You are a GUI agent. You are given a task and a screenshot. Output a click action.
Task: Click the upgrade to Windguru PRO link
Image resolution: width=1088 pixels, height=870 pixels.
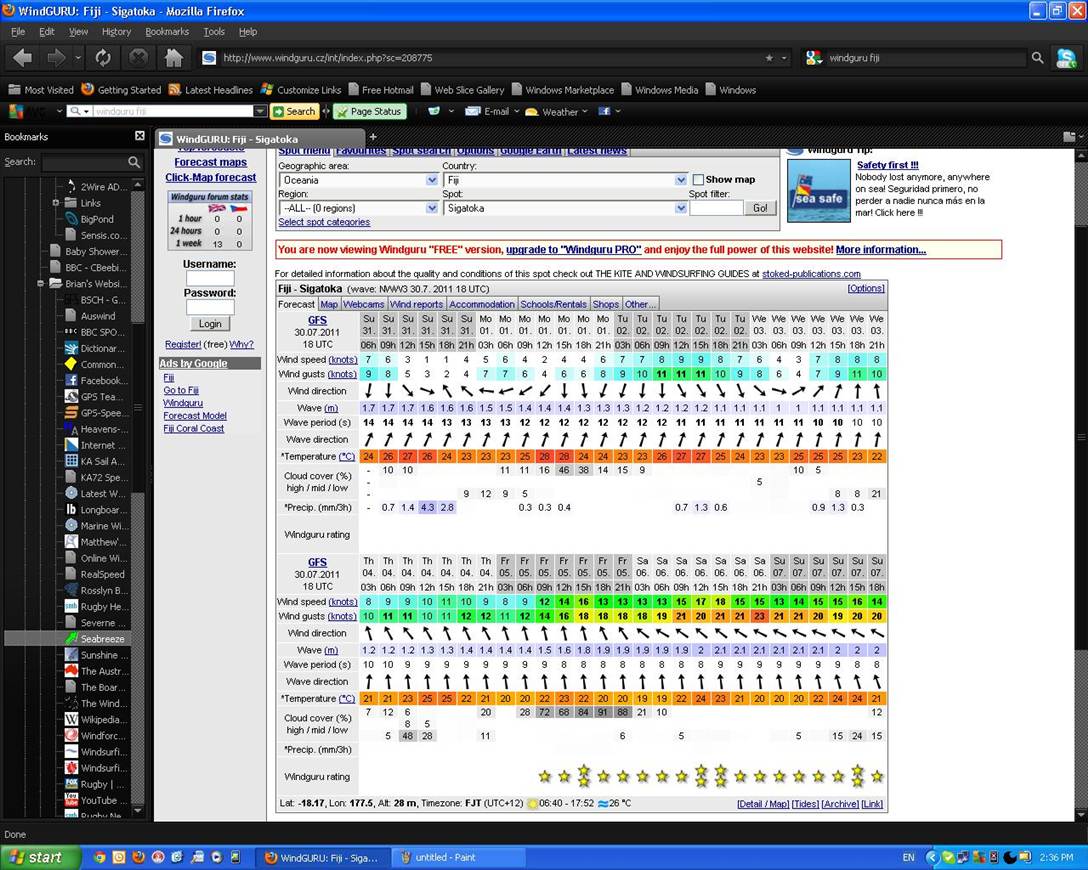(x=572, y=250)
